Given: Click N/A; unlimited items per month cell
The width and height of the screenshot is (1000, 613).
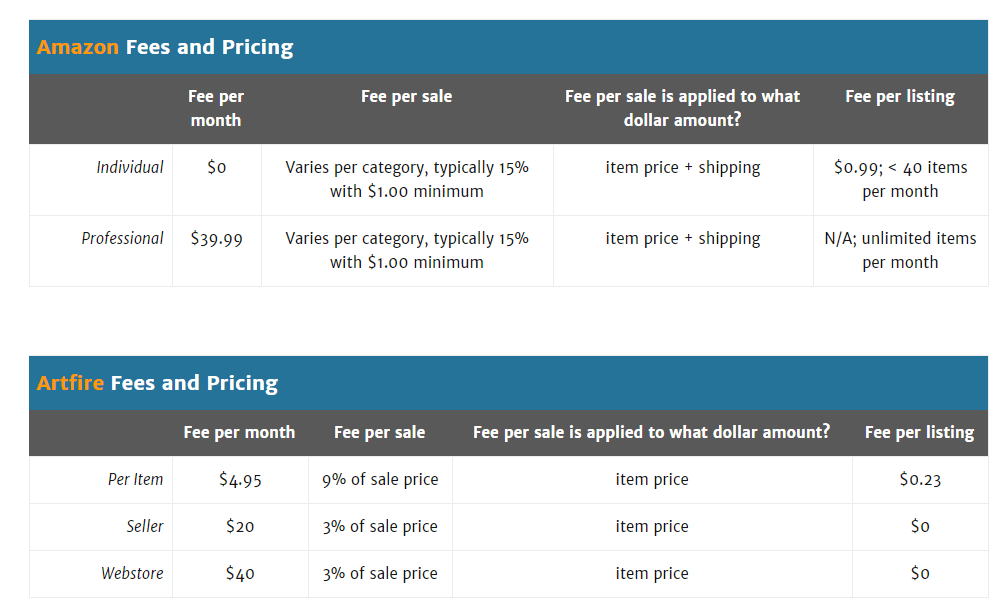Looking at the screenshot, I should pos(900,250).
